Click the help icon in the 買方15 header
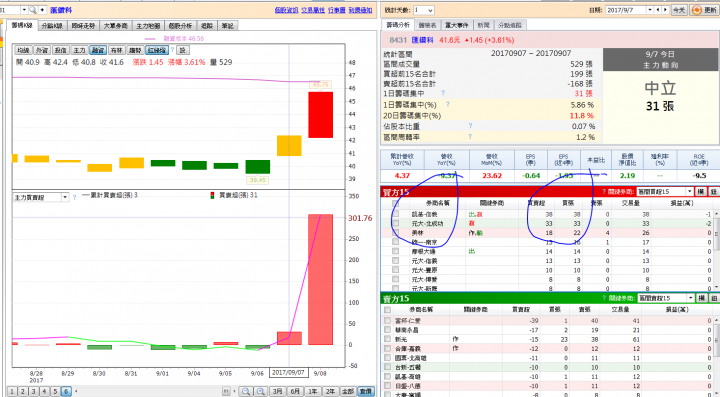720x397 pixels. tap(604, 192)
